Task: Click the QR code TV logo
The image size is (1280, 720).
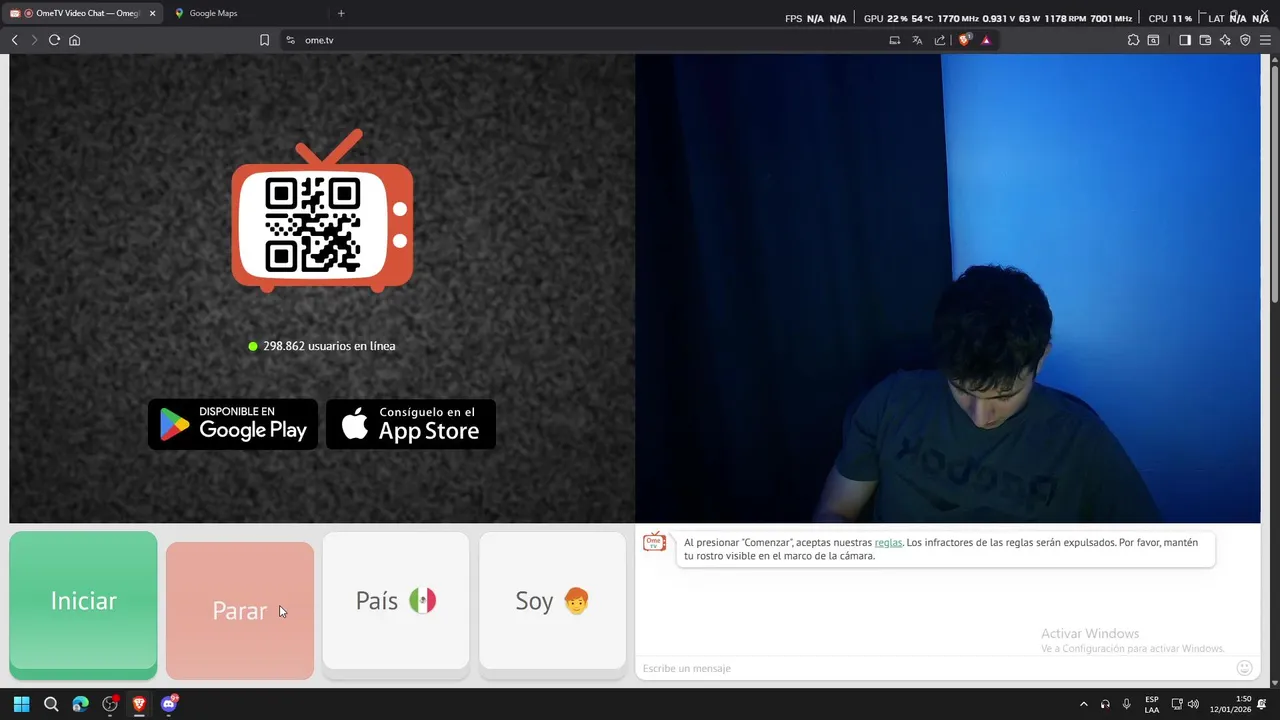Action: pyautogui.click(x=322, y=211)
